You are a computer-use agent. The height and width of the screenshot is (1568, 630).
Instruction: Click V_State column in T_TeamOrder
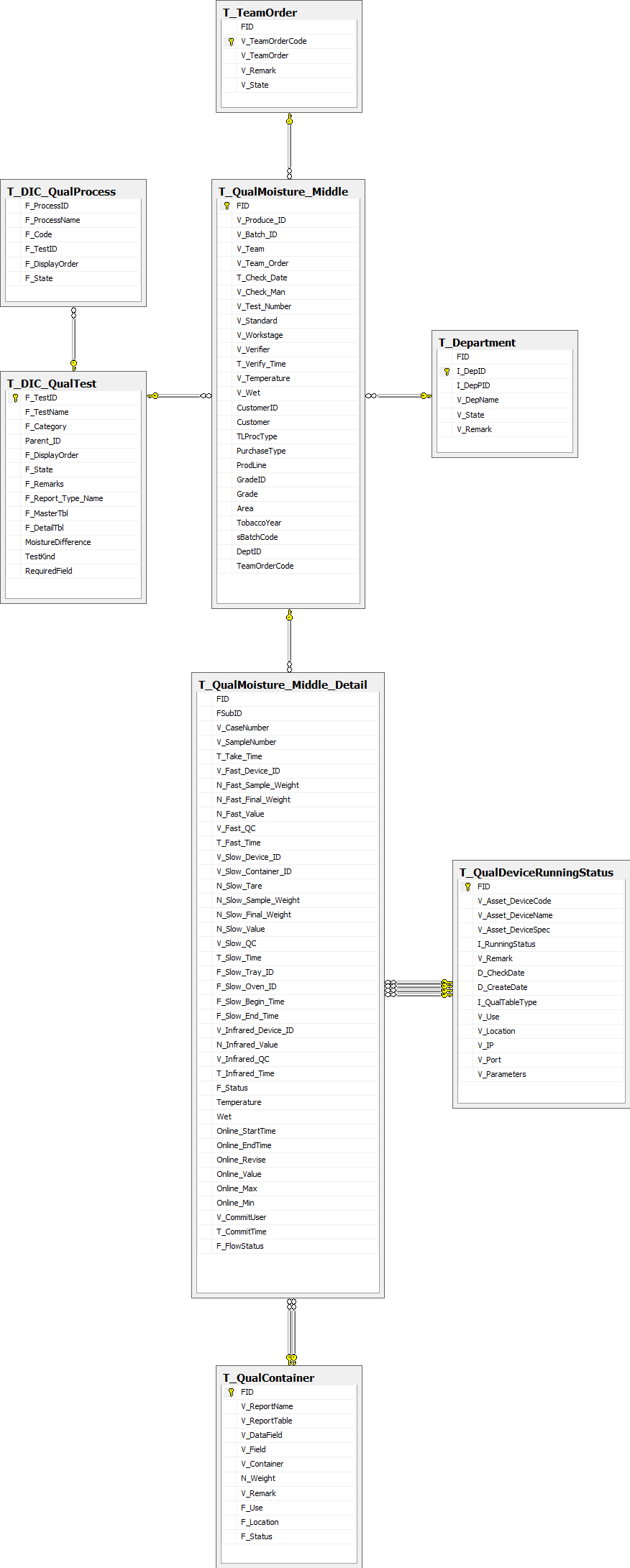click(x=289, y=85)
